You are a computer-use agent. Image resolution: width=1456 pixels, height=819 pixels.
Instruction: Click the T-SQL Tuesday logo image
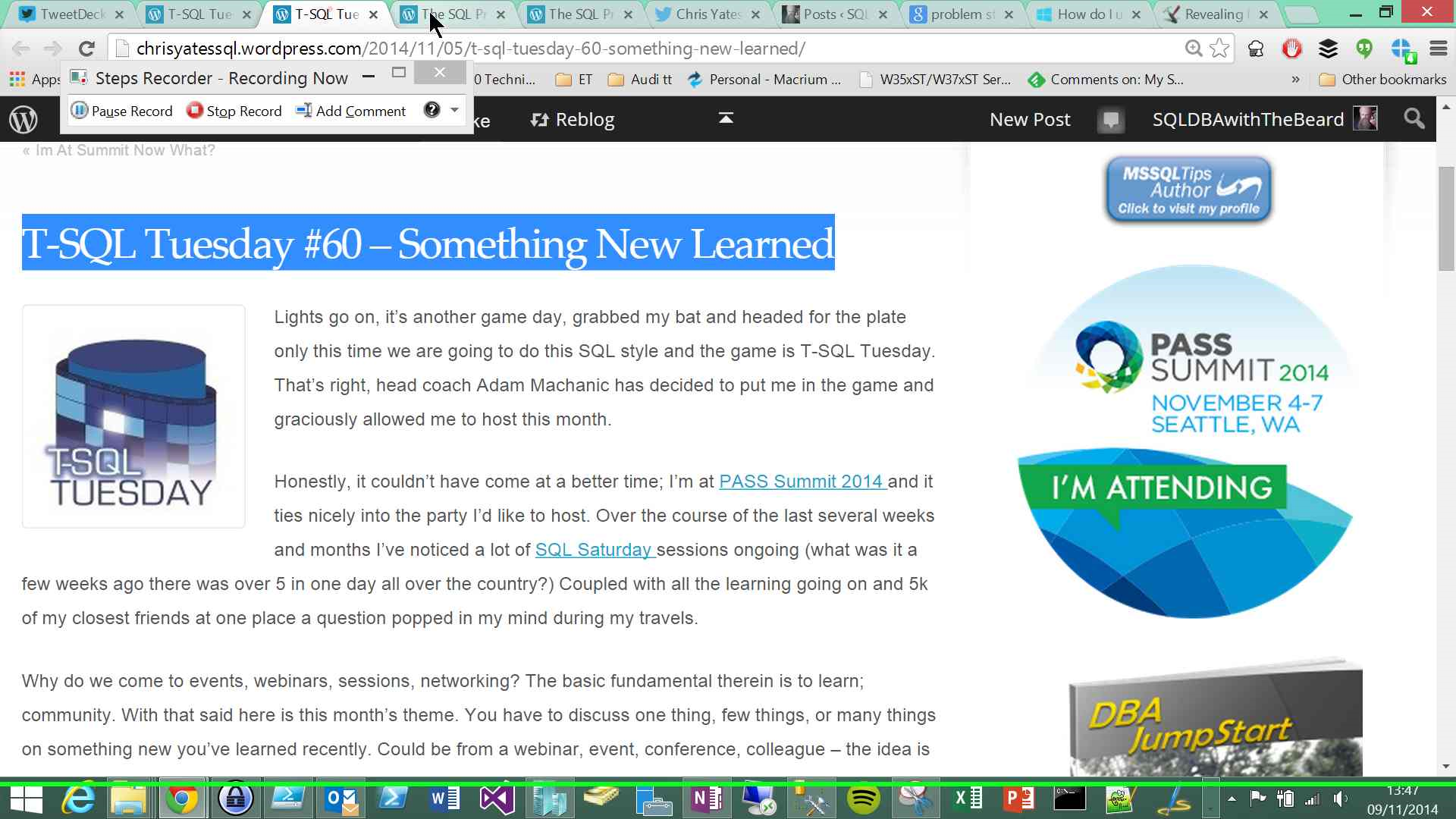[133, 416]
